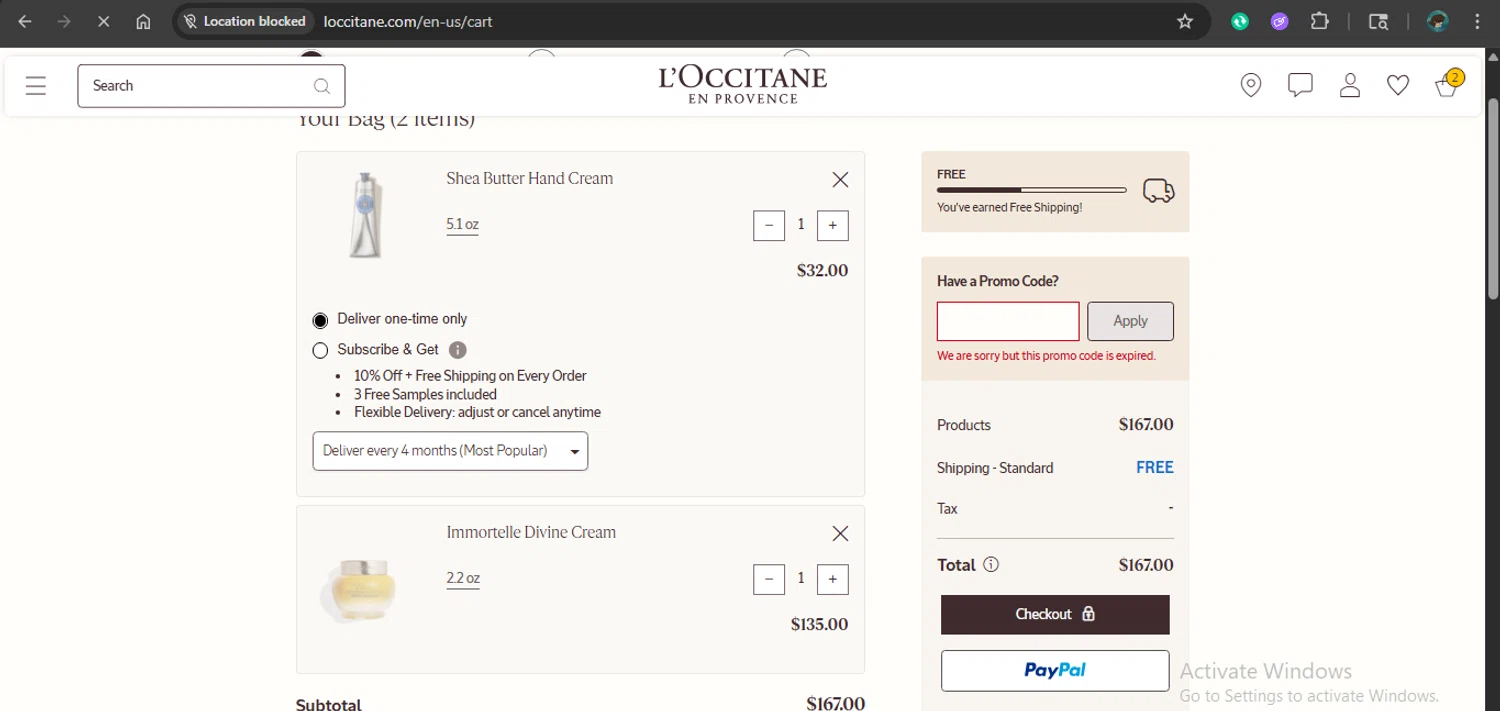Select the Subscribe & Get option

pos(320,350)
